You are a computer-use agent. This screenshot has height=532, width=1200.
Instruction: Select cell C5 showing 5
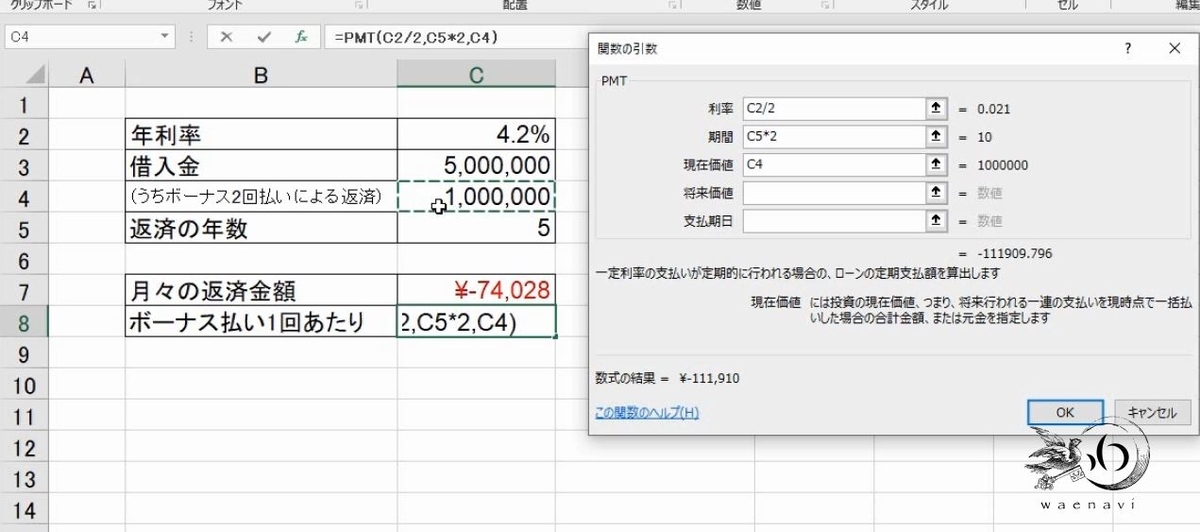coord(476,228)
